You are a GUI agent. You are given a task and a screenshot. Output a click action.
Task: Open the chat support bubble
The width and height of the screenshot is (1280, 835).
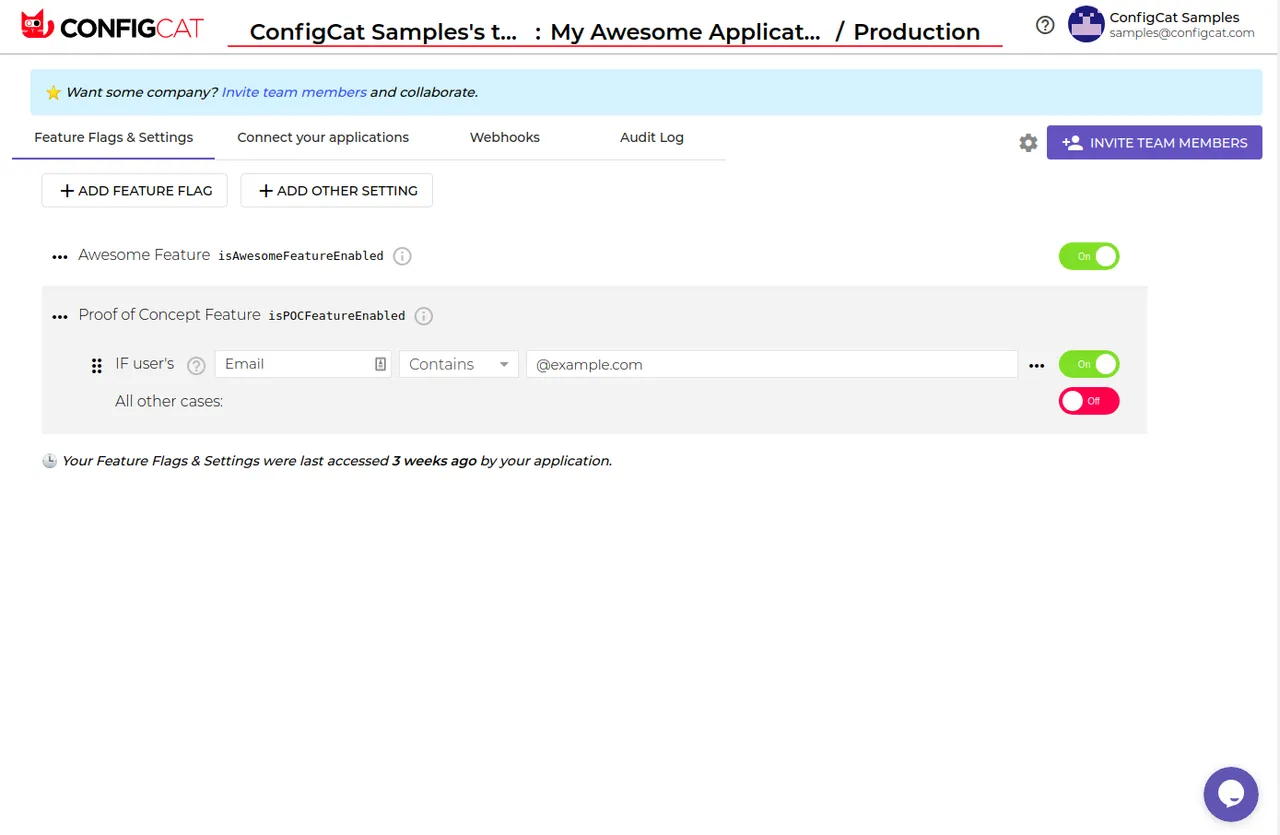point(1230,794)
